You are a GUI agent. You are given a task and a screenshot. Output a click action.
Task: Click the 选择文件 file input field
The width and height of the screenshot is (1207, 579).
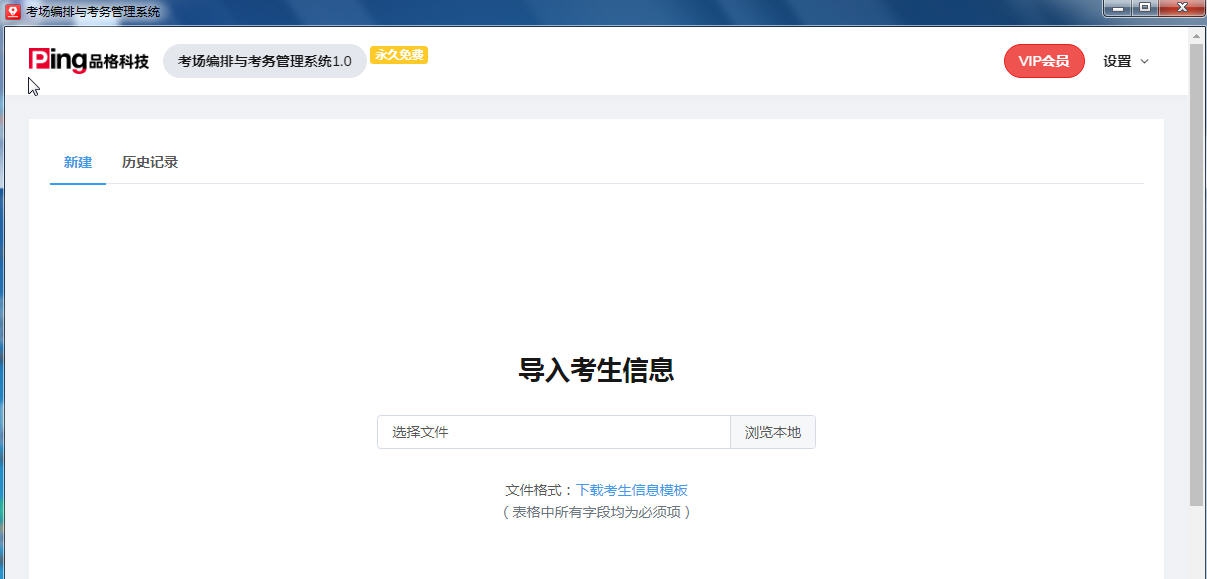pos(554,431)
